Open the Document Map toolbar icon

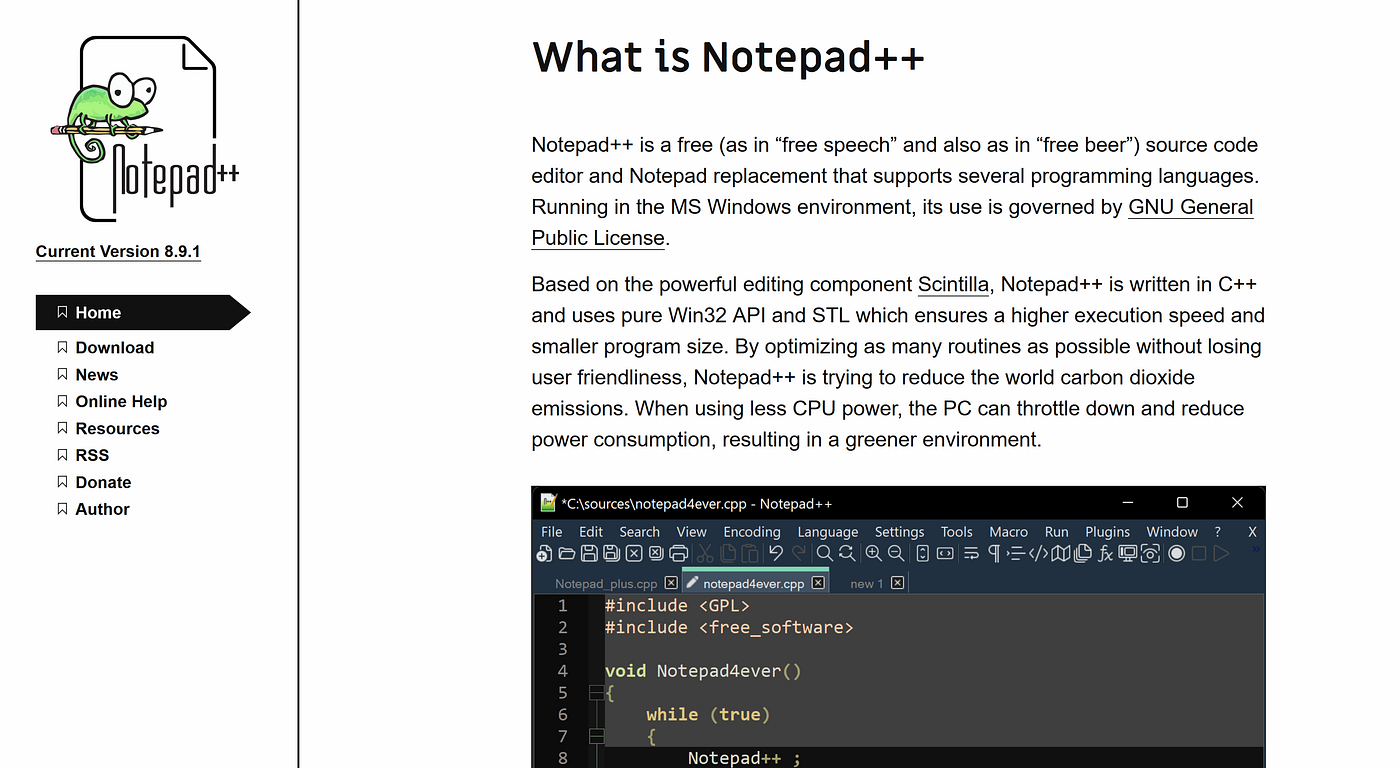point(1061,553)
